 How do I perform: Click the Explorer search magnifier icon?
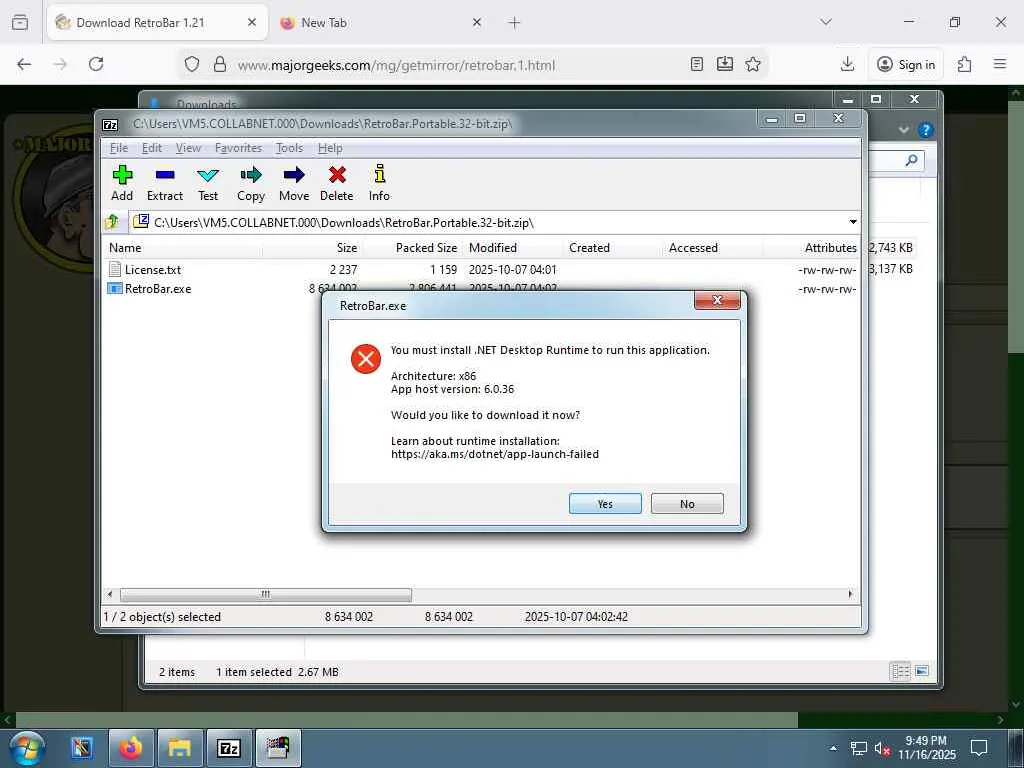coord(912,160)
